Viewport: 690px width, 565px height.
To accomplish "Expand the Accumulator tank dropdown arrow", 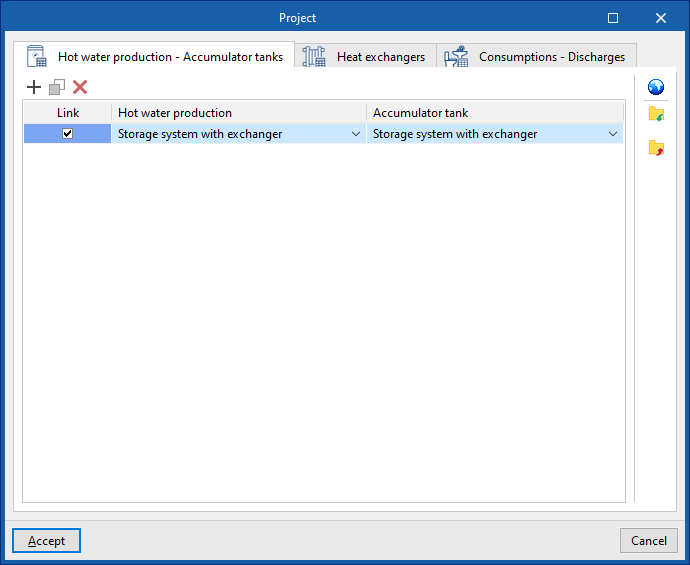I will 613,134.
